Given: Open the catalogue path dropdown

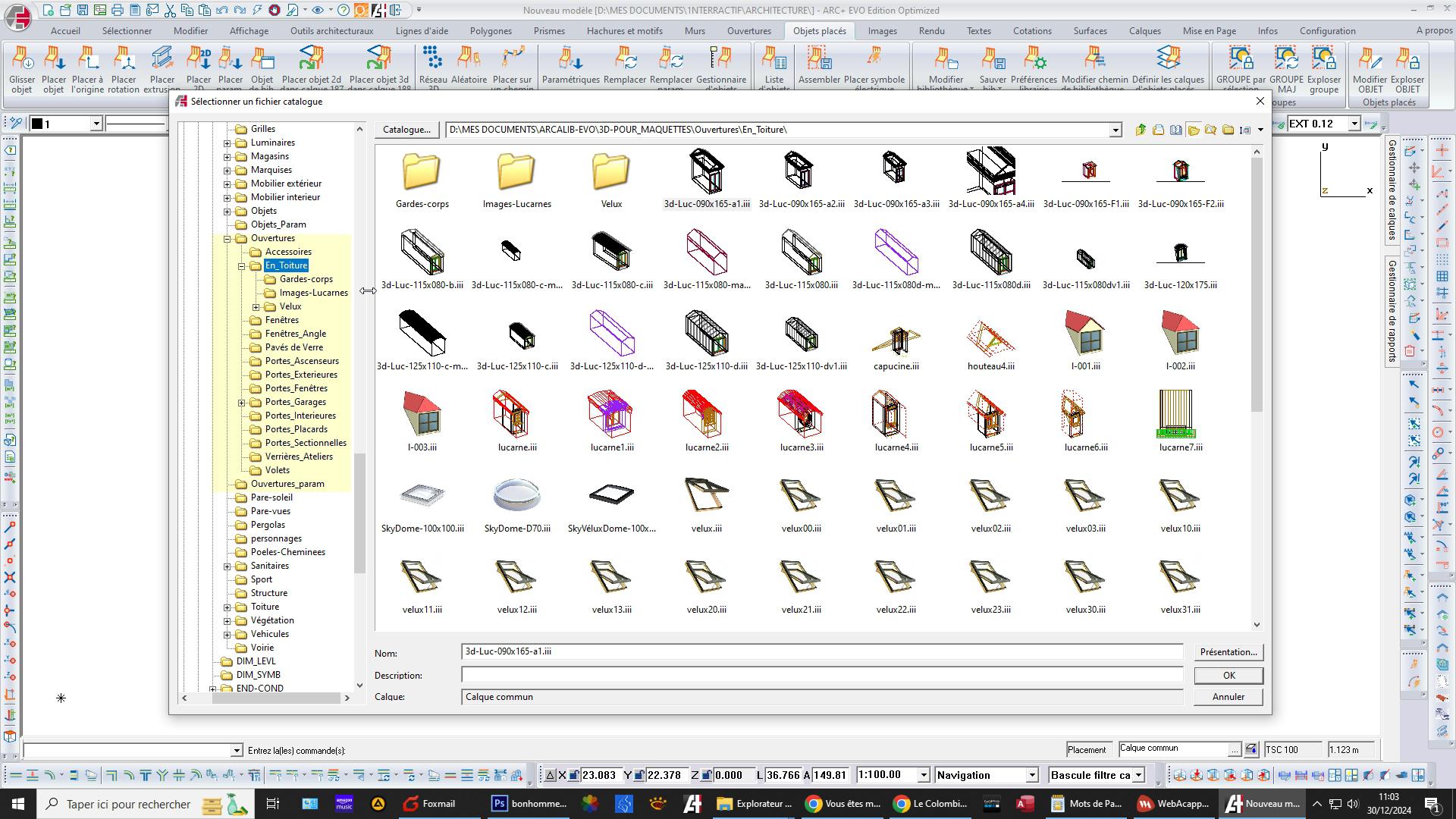Looking at the screenshot, I should tap(1115, 130).
